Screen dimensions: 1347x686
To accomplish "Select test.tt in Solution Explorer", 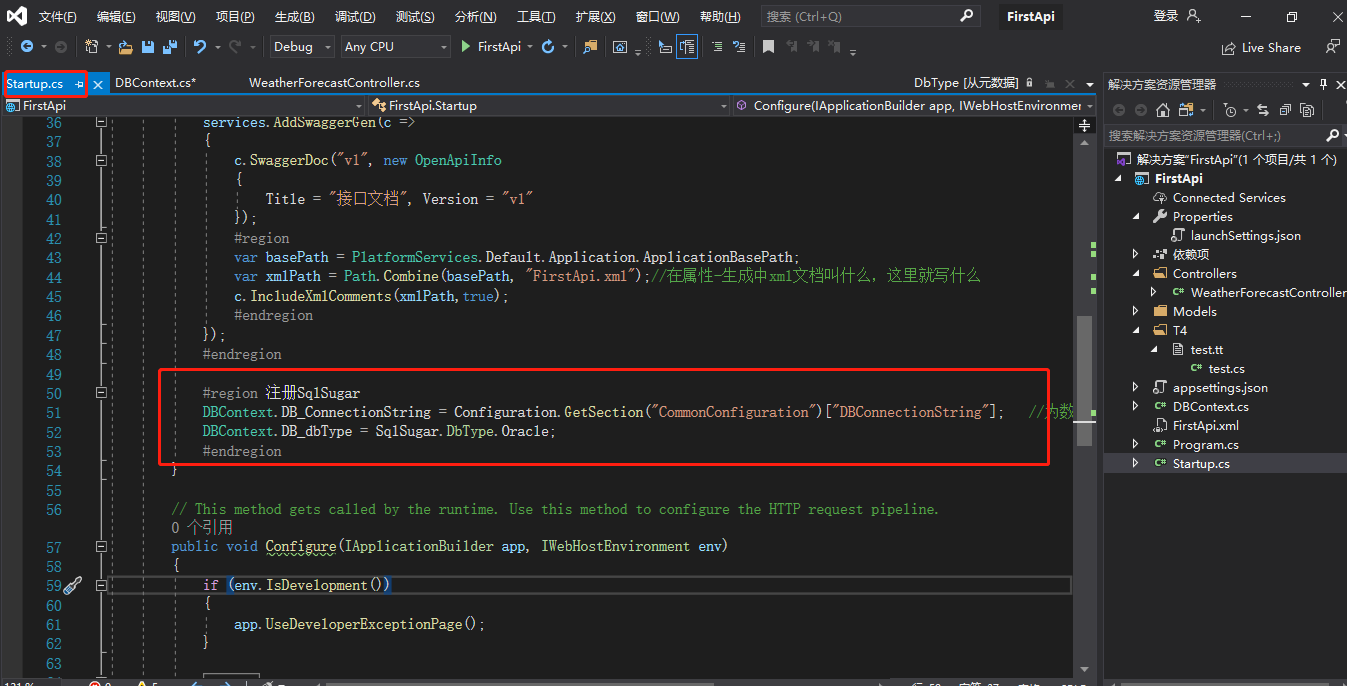I will tap(1206, 350).
